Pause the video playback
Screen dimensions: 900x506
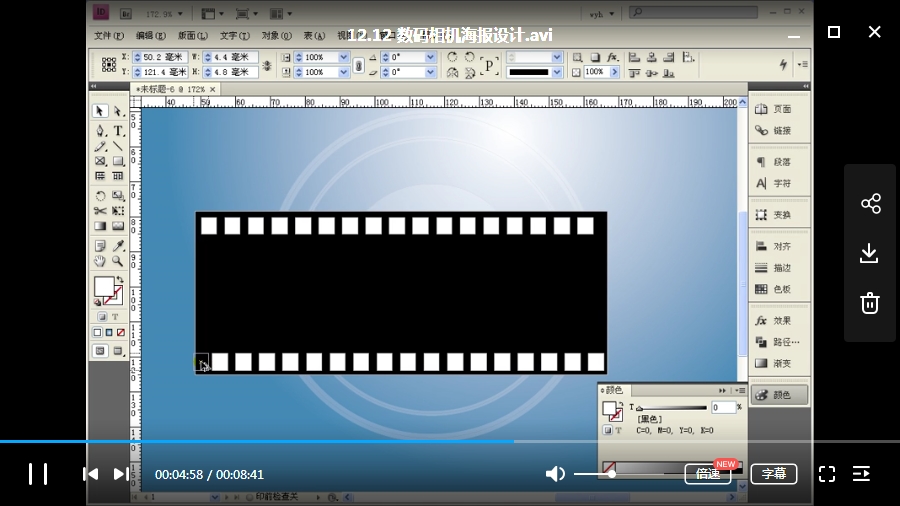38,474
